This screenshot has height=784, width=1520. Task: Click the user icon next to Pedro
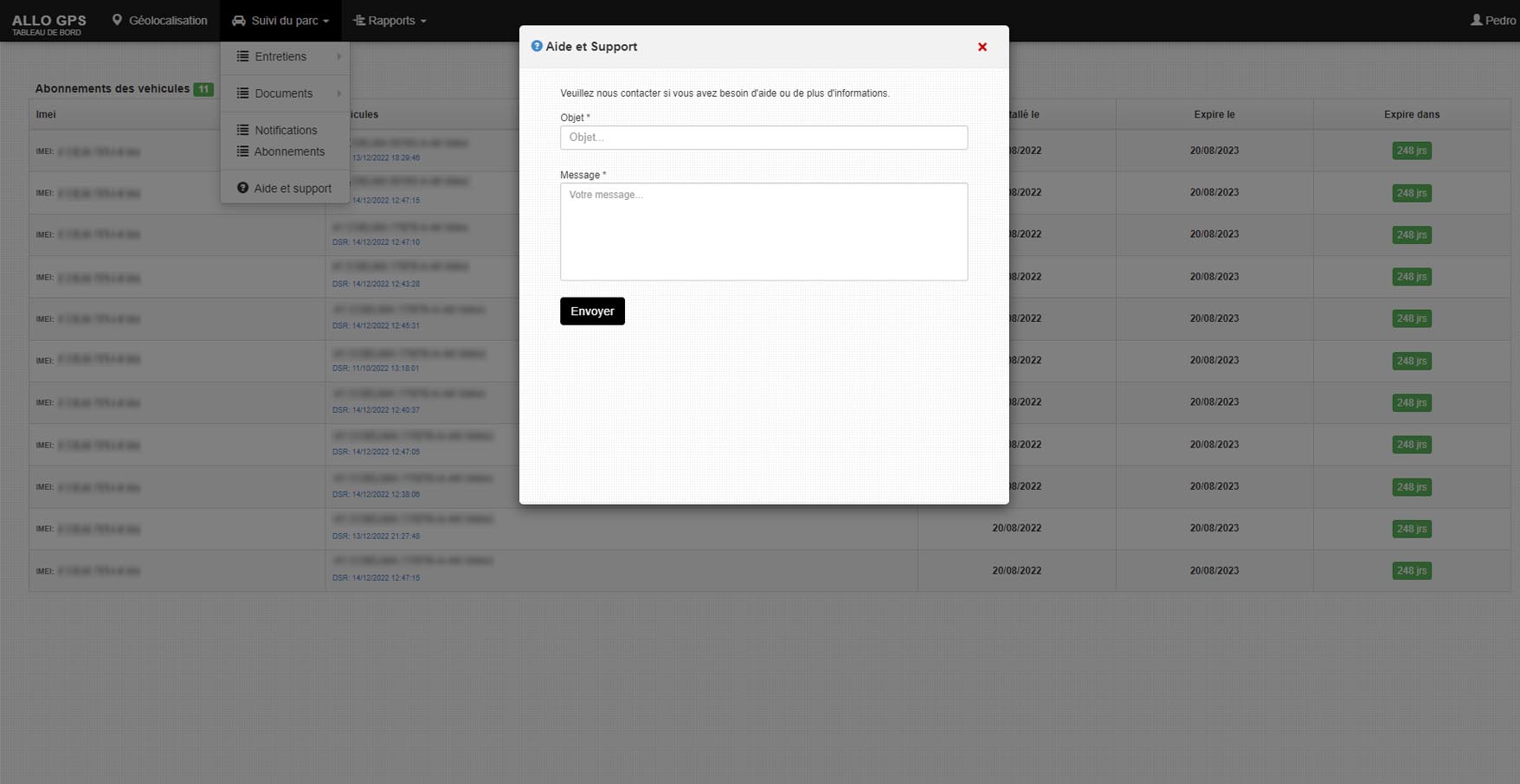1476,20
